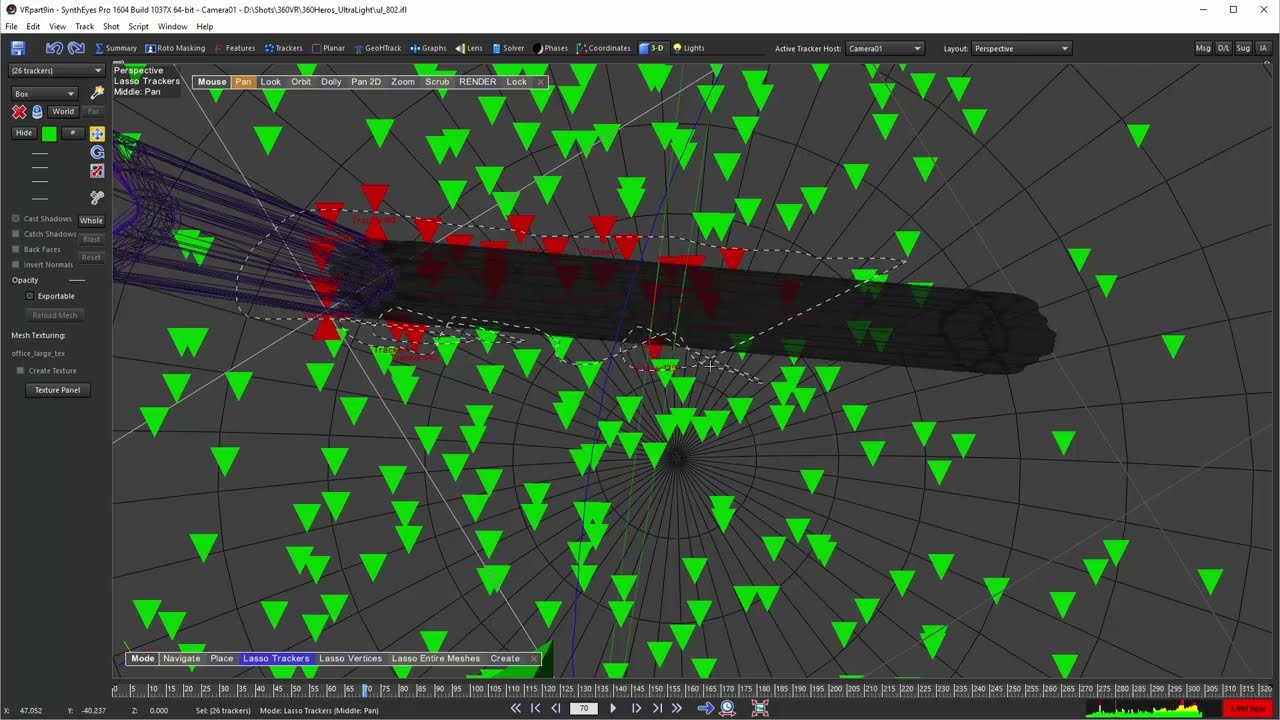This screenshot has width=1280, height=720.
Task: Click the Play button in transport controls
Action: [613, 708]
